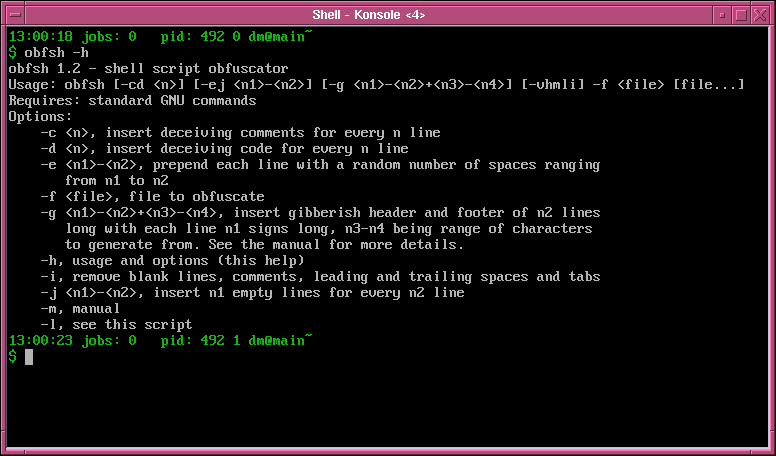776x456 pixels.
Task: Click '-h, usage and options (this help)' line
Action: click(173, 260)
